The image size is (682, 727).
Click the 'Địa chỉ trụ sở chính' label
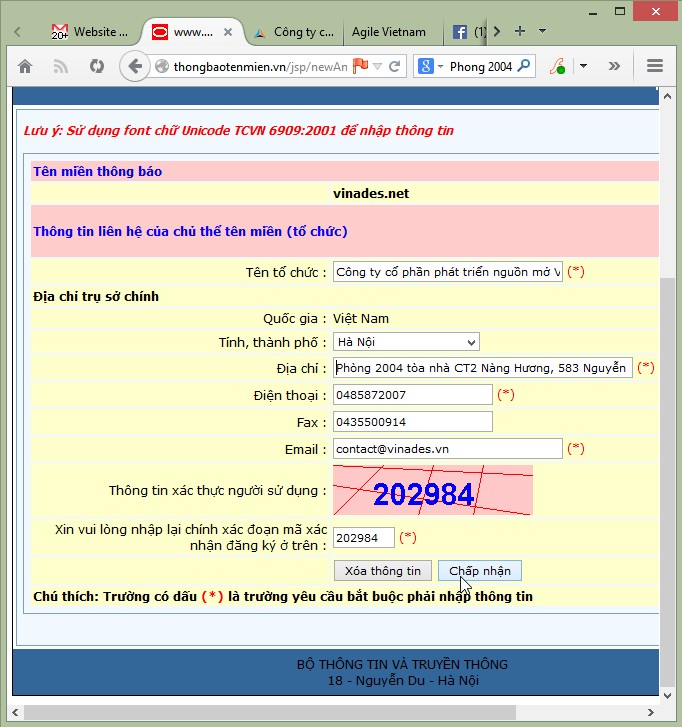96,296
